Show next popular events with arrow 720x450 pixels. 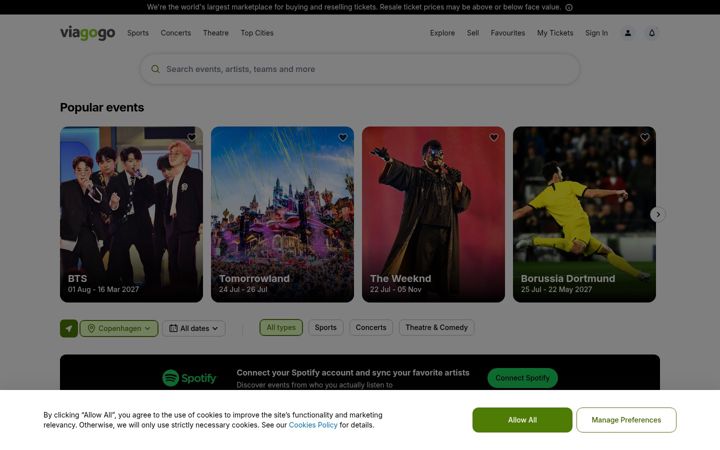pos(658,214)
